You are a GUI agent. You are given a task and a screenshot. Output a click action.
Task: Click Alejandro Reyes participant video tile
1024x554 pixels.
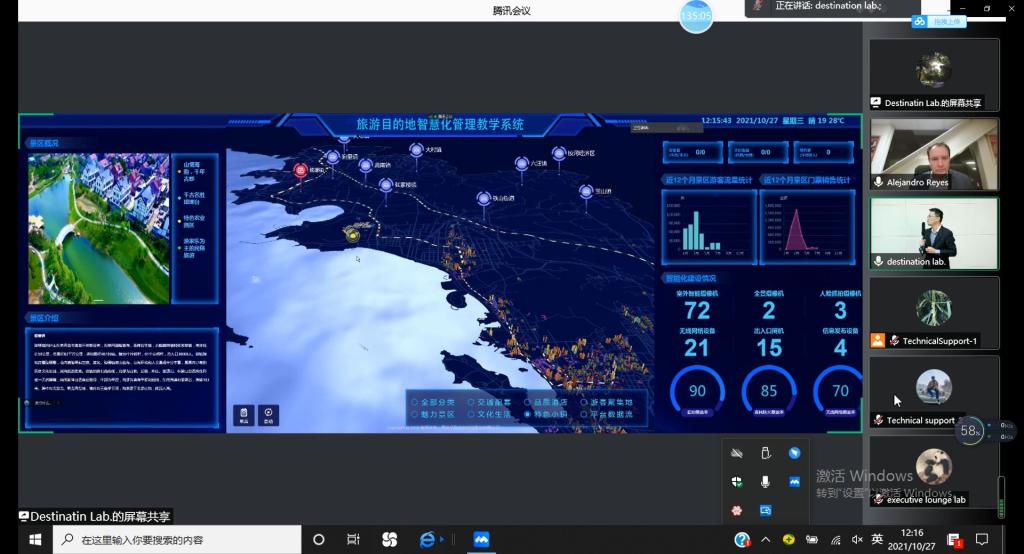(x=934, y=154)
